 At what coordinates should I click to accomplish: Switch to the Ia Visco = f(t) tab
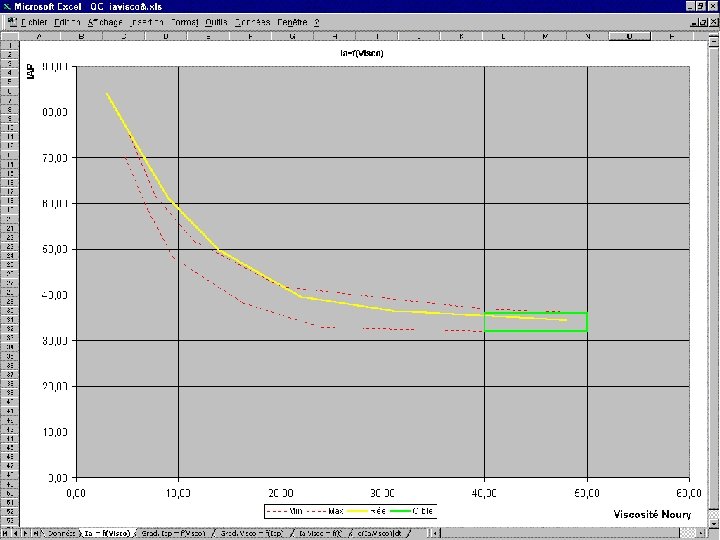pos(321,534)
